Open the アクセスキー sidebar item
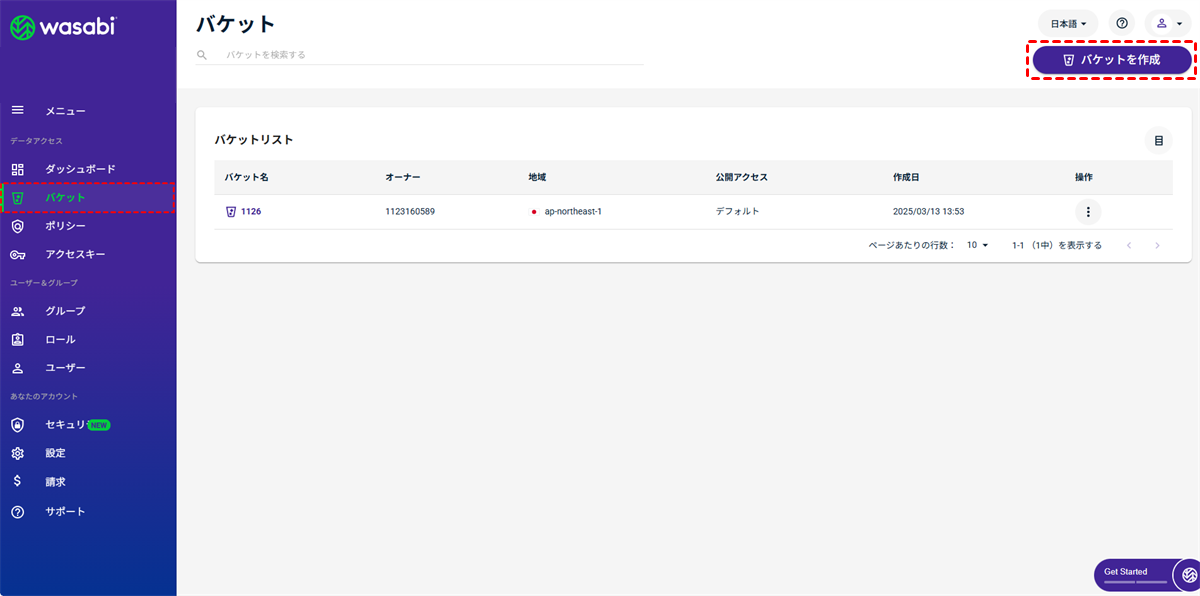Viewport: 1200px width, 596px height. tap(88, 254)
